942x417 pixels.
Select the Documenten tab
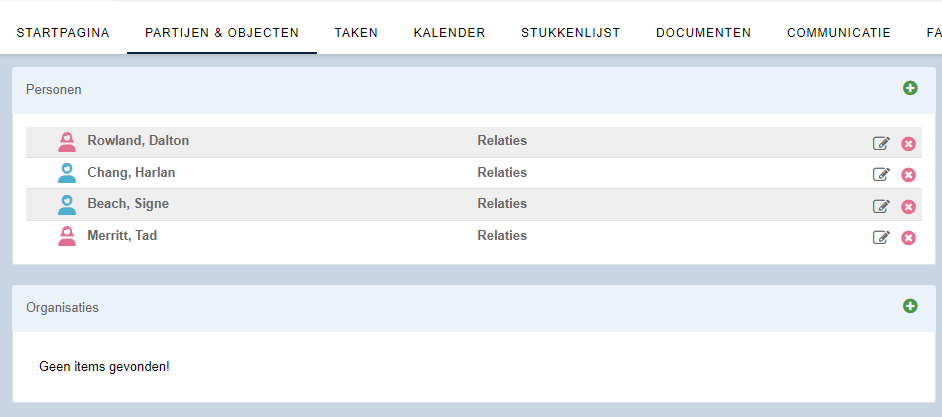(x=703, y=33)
